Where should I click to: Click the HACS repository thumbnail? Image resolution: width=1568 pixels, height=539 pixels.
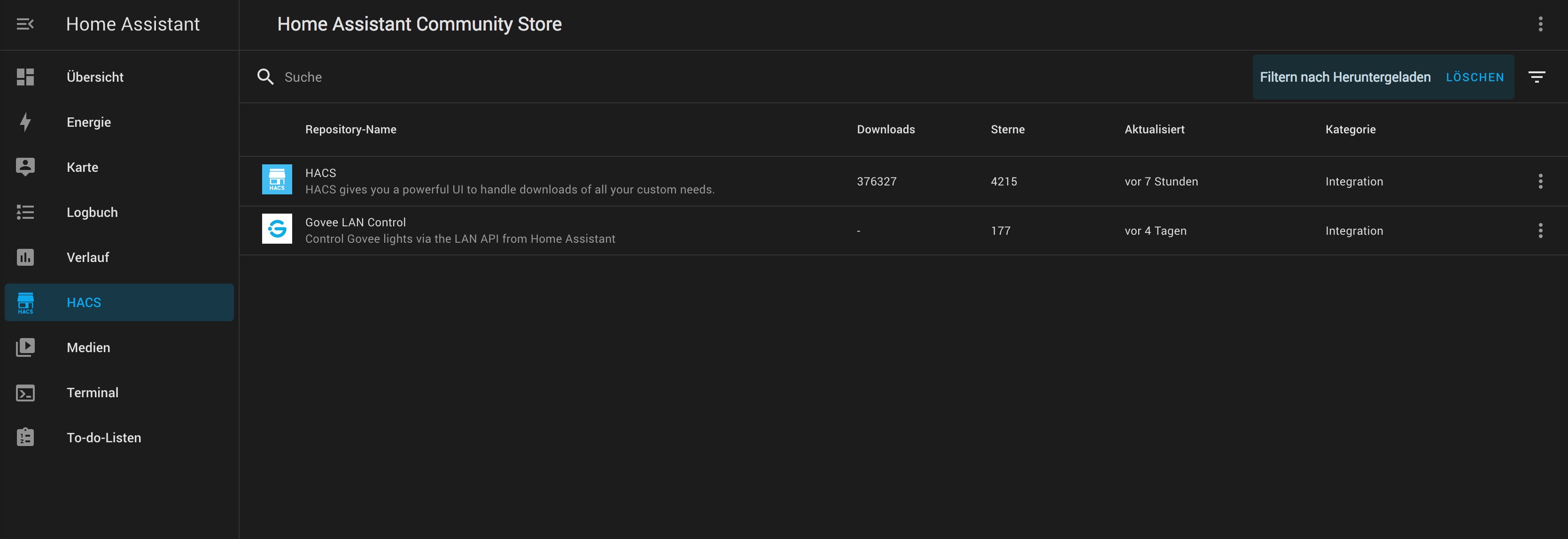(x=277, y=179)
